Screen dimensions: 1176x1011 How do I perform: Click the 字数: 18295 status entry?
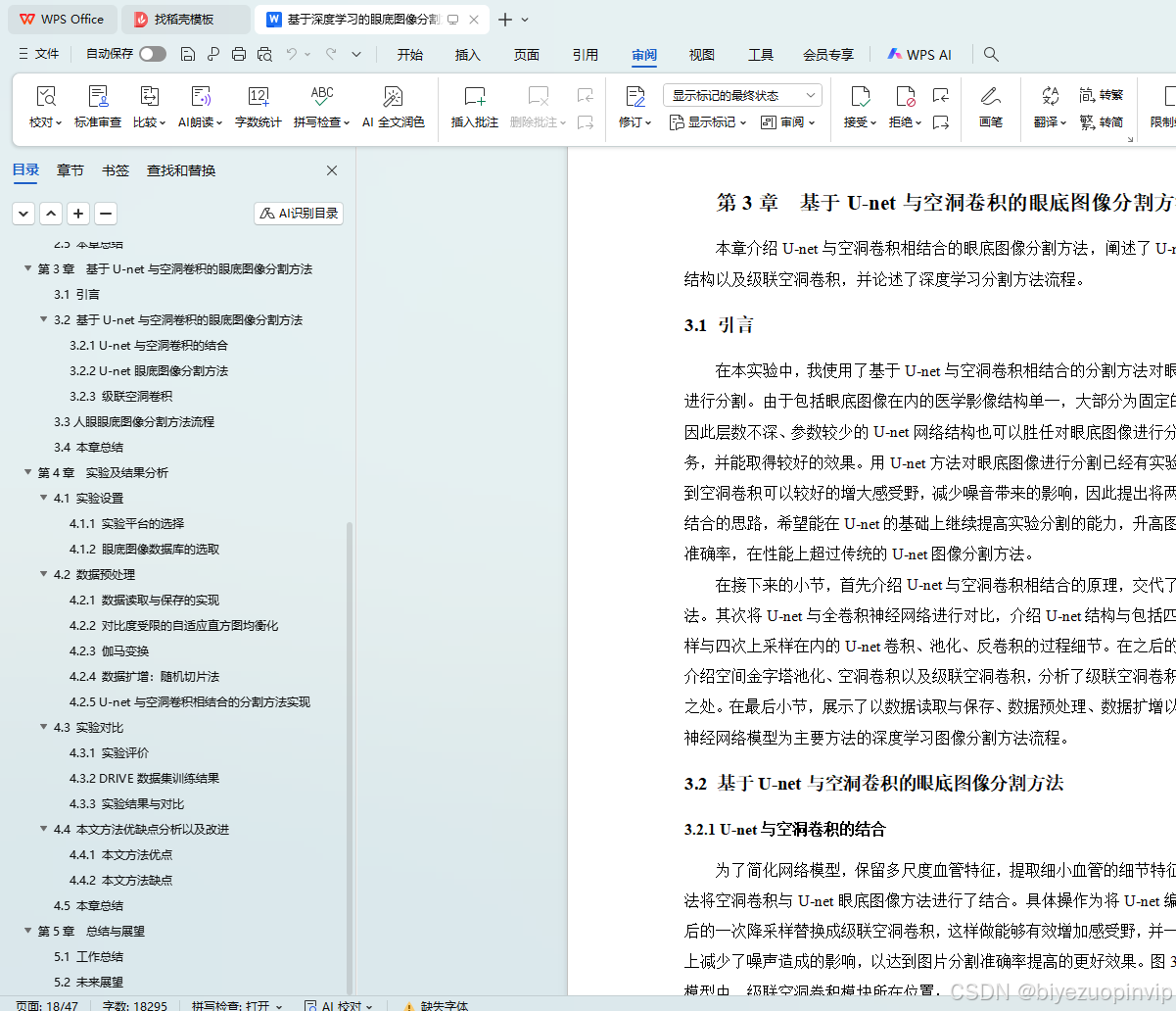tap(135, 1005)
